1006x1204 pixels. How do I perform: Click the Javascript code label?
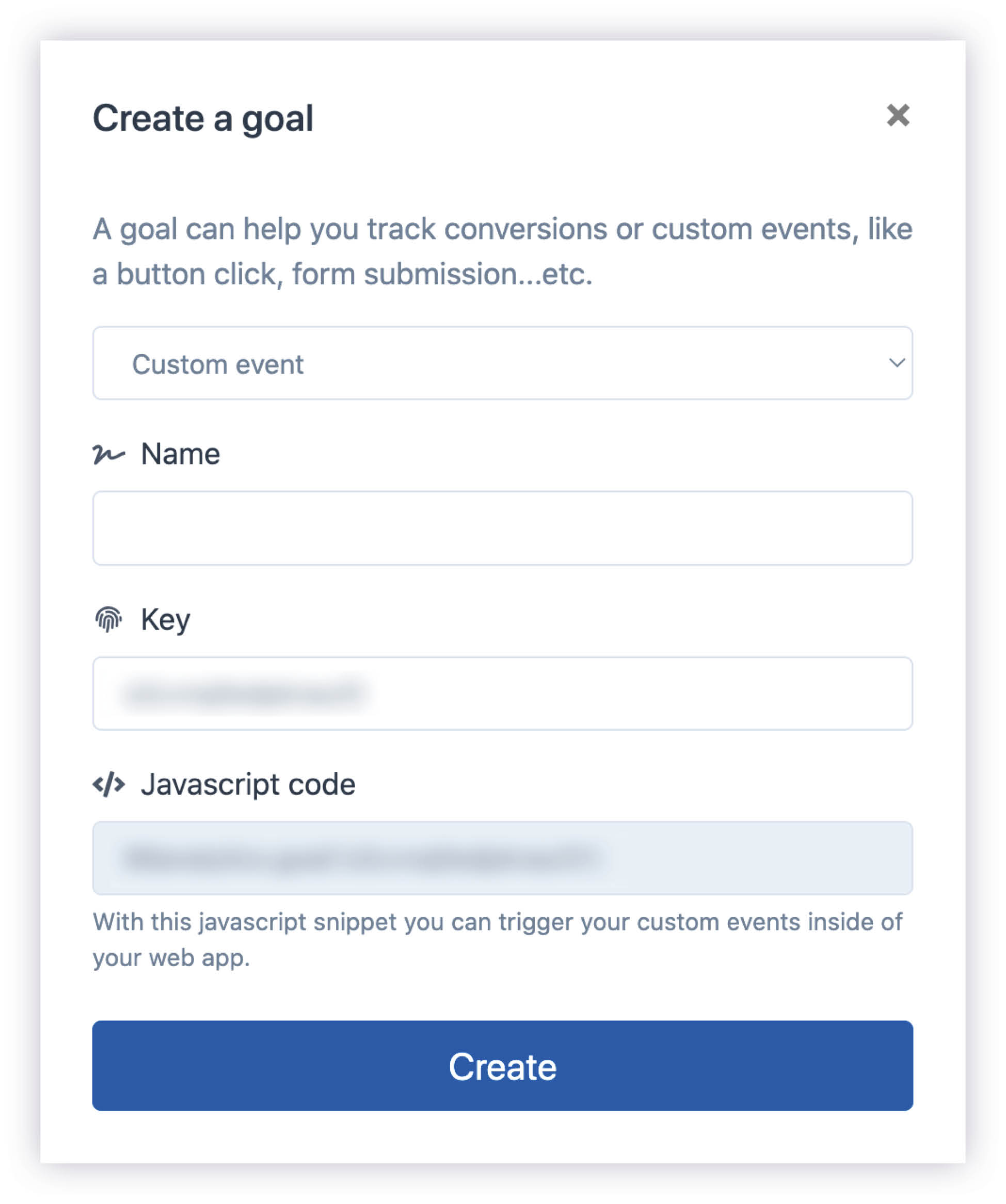[248, 784]
